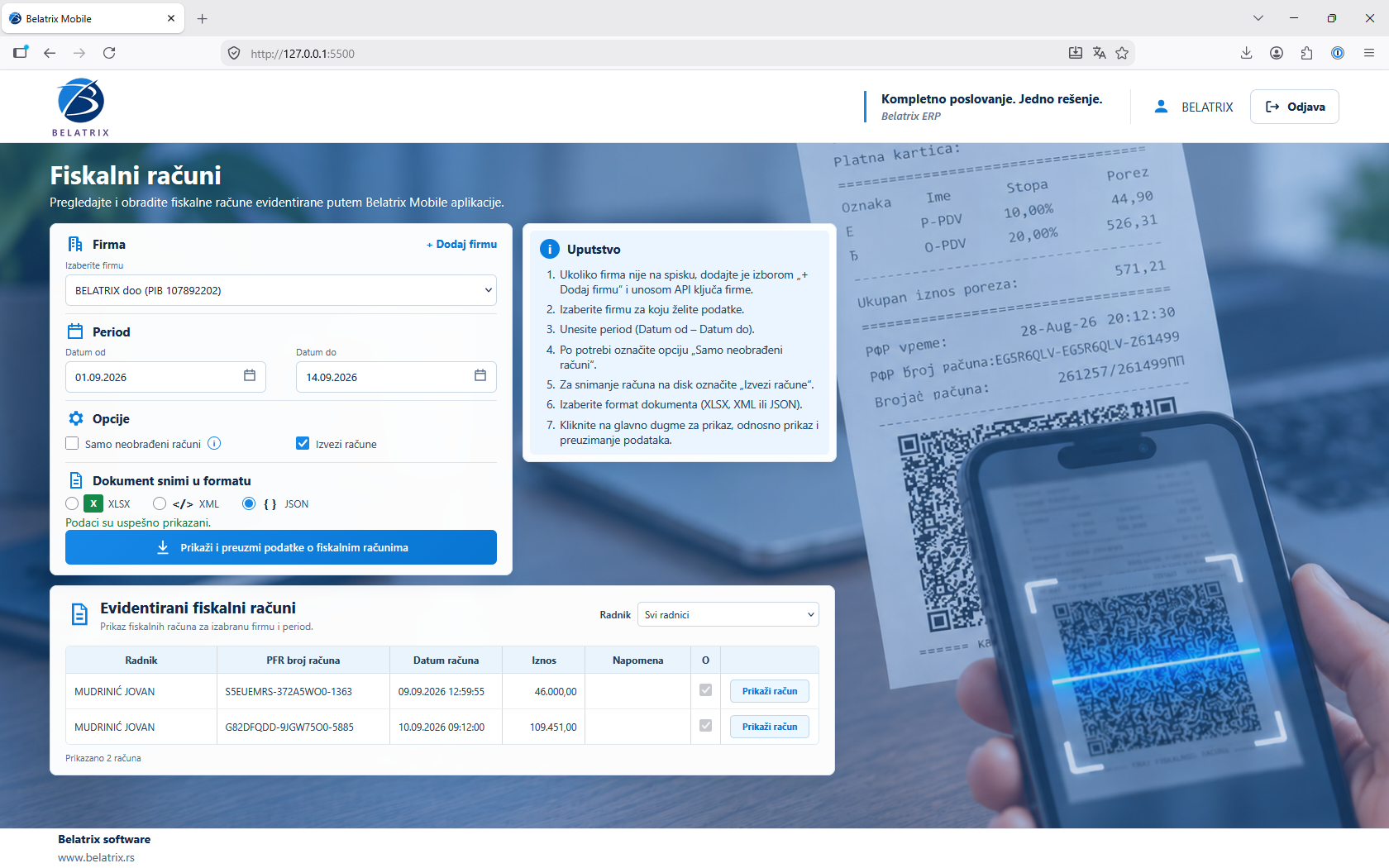Click the Opcije gear icon

[76, 418]
